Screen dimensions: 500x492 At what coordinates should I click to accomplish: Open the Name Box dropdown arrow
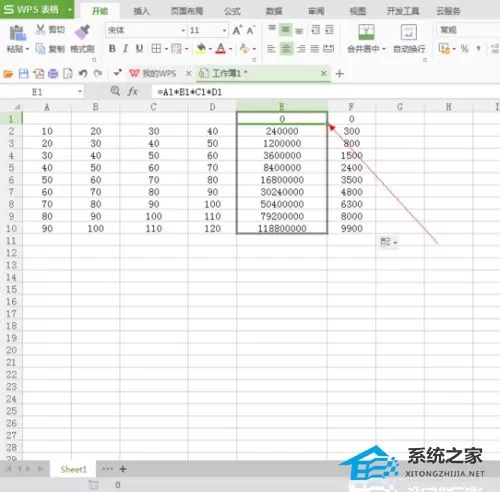point(80,91)
